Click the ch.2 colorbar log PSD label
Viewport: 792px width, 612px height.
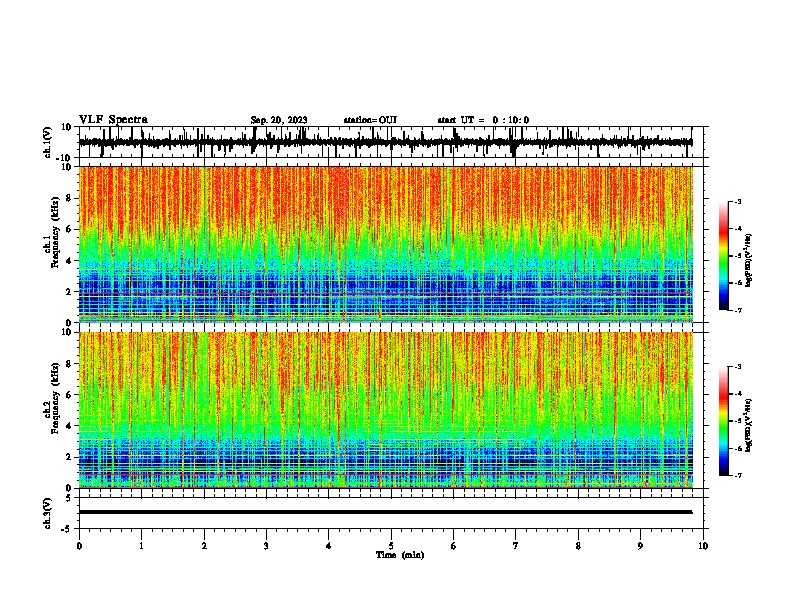748,425
